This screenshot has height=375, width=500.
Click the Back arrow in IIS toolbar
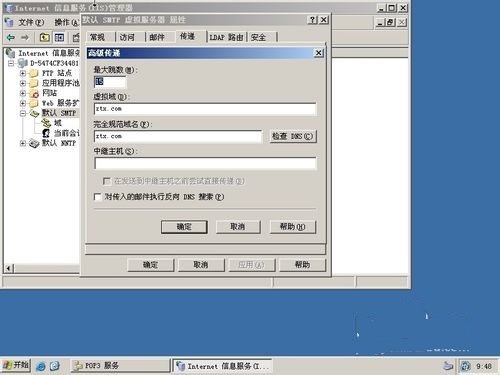[11, 37]
